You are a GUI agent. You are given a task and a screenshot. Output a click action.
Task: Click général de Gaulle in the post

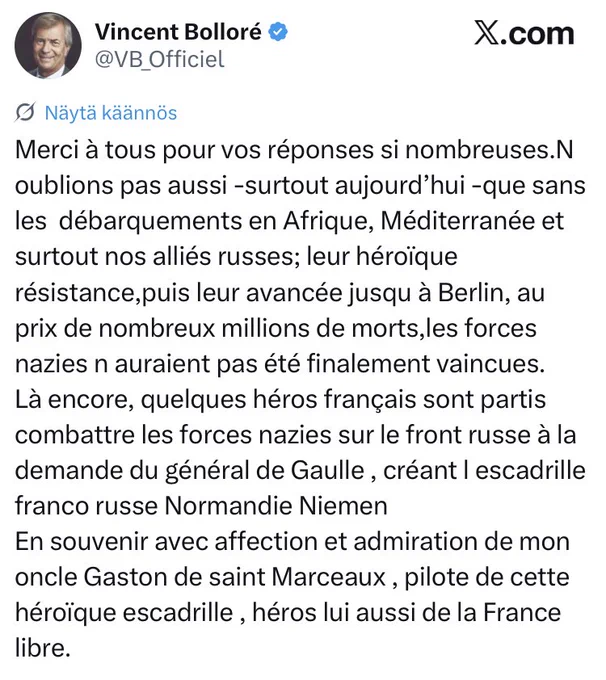point(265,471)
